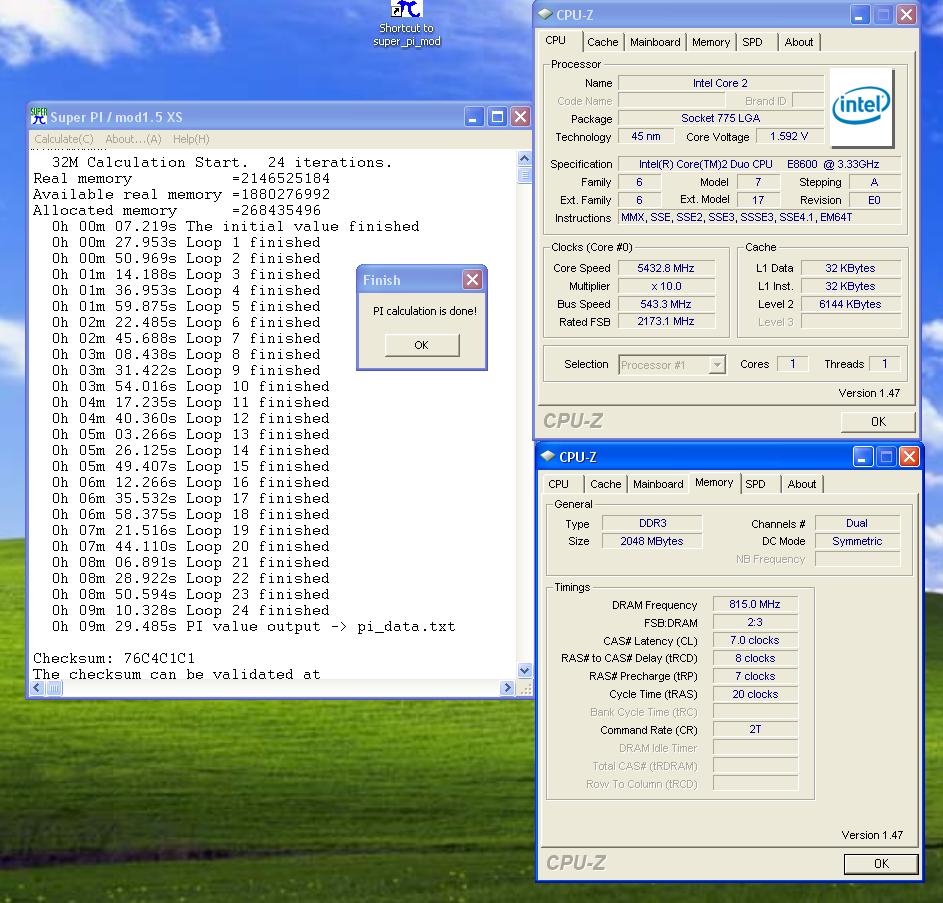Maximize the Super PI window
The width and height of the screenshot is (943, 903).
[x=497, y=117]
